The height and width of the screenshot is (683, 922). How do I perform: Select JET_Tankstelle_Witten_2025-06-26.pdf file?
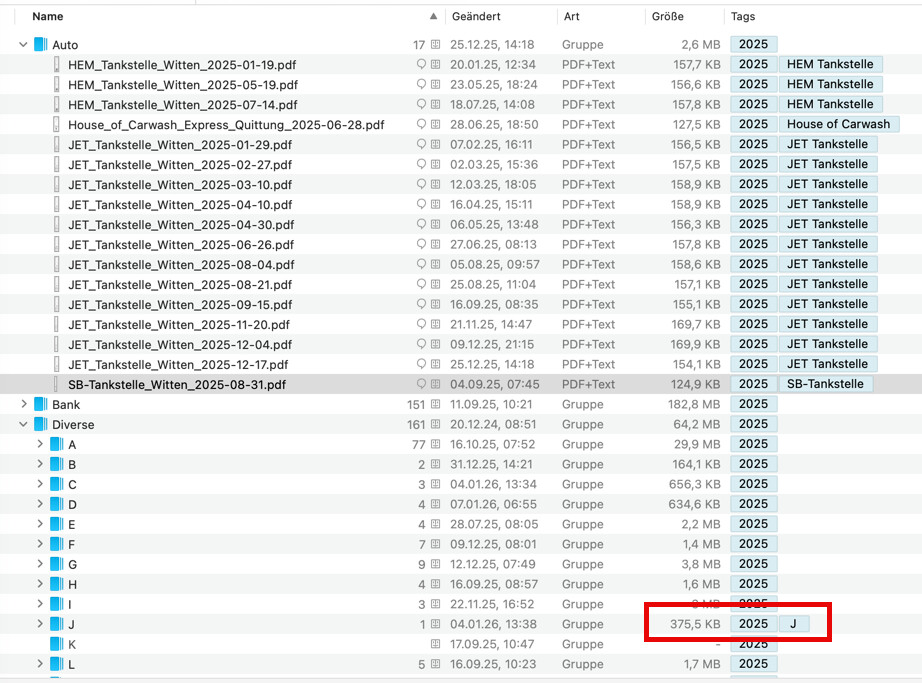[181, 245]
